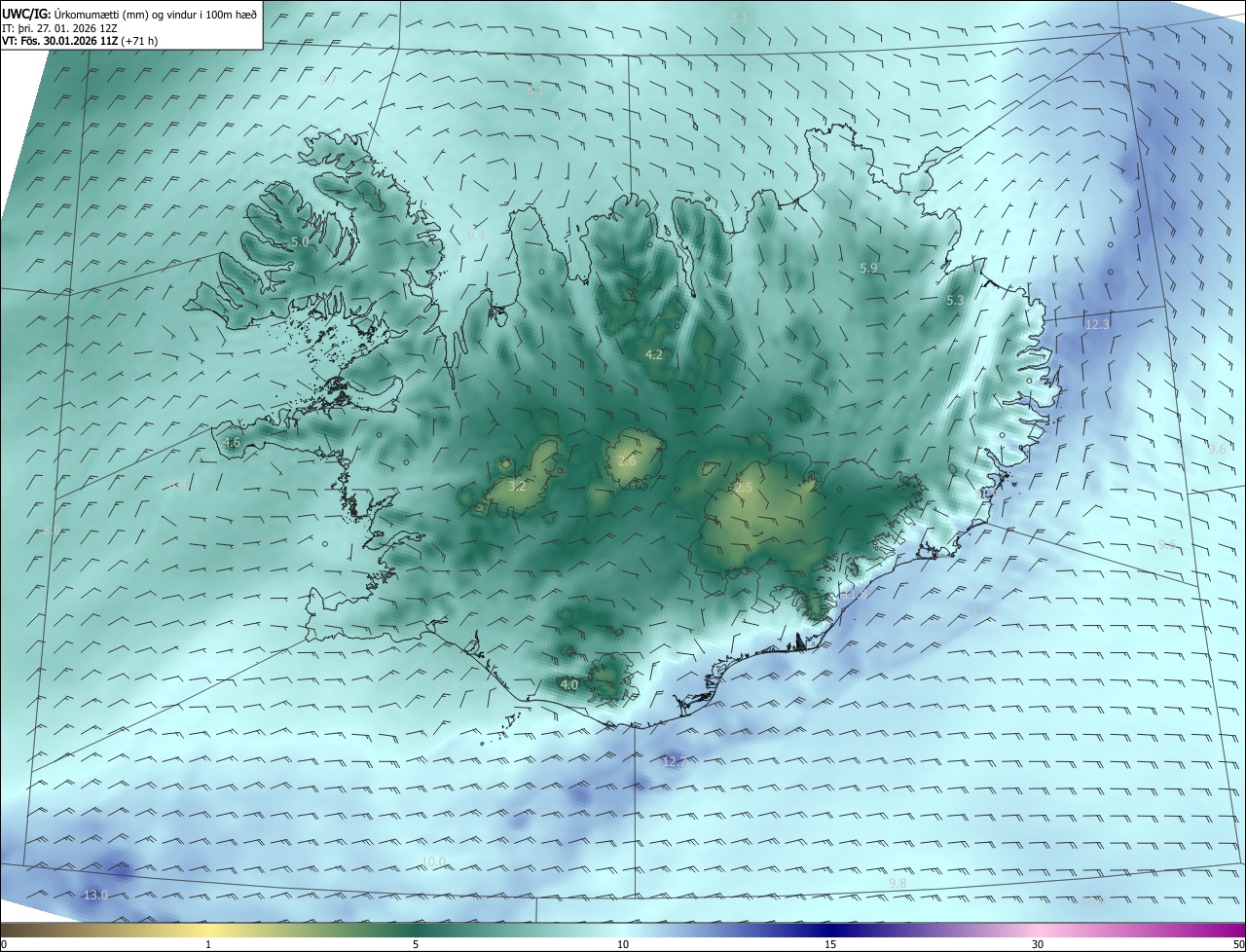Viewport: 1246px width, 952px height.
Task: Click the 5 tick on the colour scale
Action: click(416, 945)
